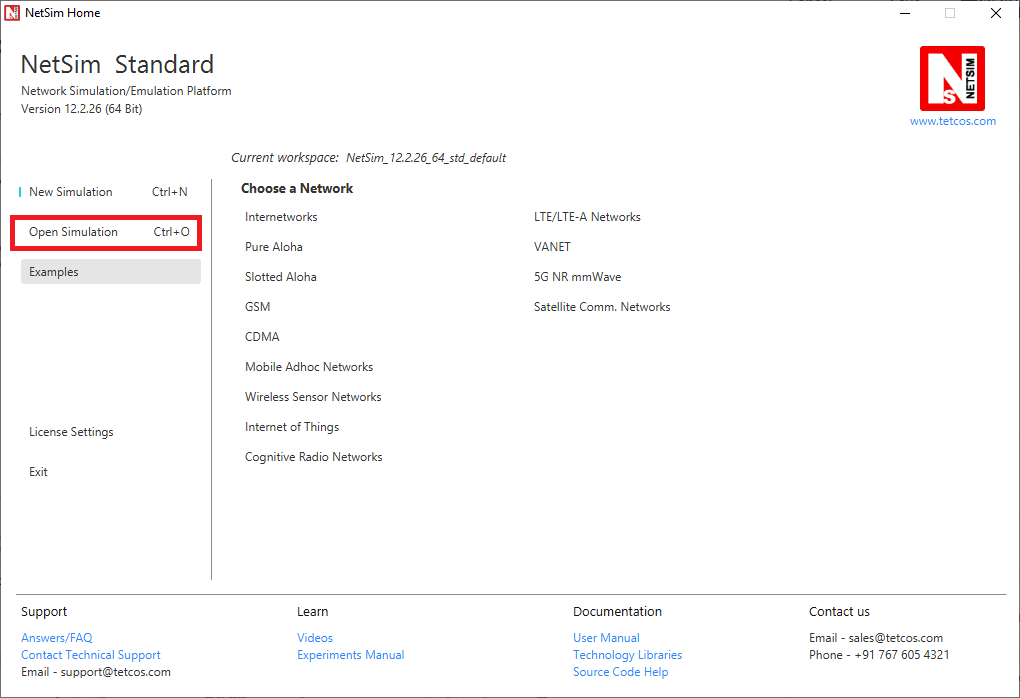
Task: Pick the CDMA network option
Action: click(262, 336)
